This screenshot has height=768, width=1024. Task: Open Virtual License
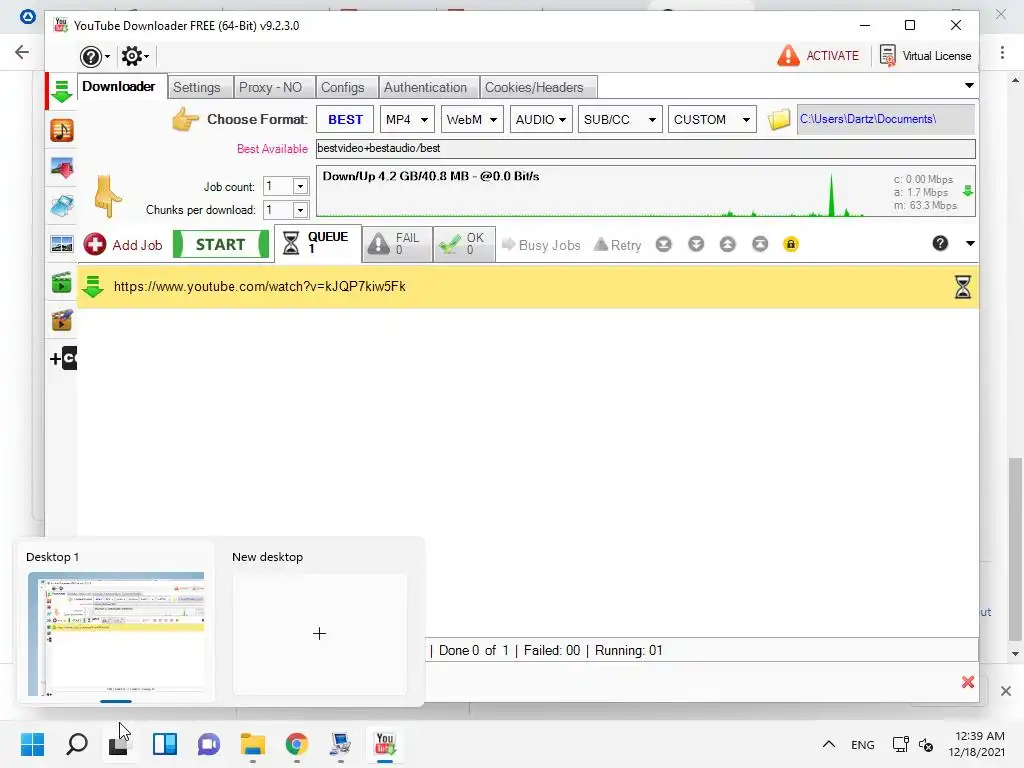(925, 56)
